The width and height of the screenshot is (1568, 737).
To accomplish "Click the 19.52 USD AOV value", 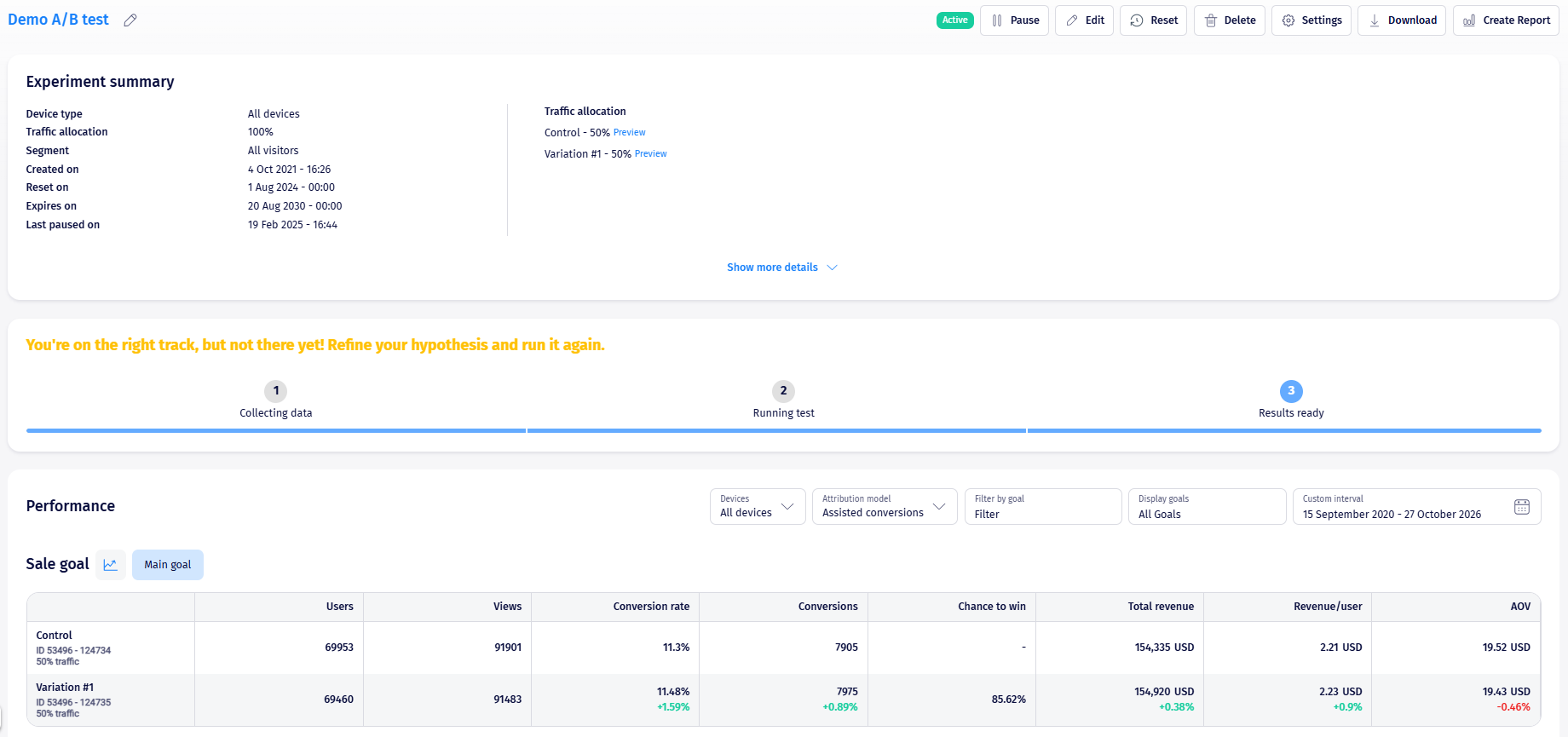I will 1507,648.
